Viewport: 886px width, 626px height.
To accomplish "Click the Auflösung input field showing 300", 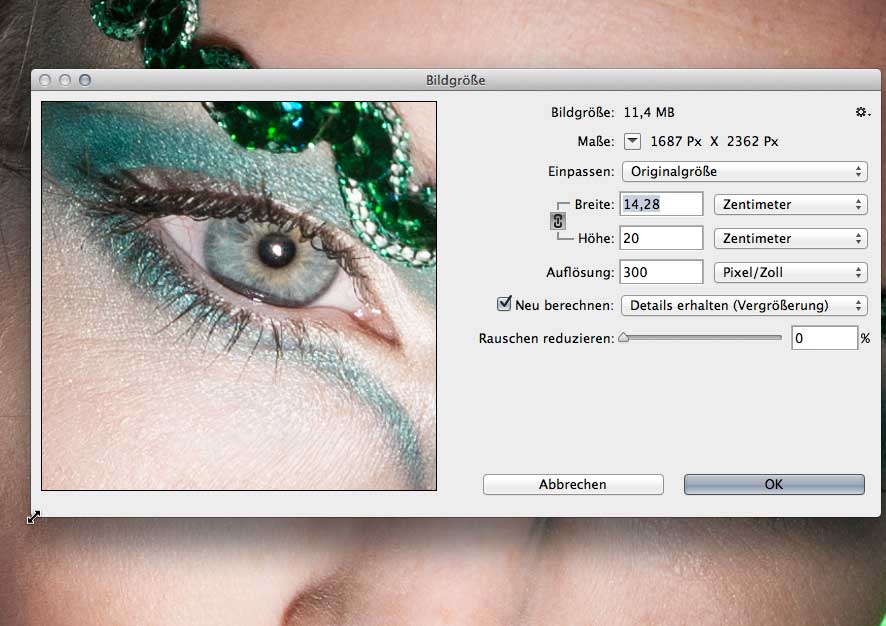I will pos(662,272).
